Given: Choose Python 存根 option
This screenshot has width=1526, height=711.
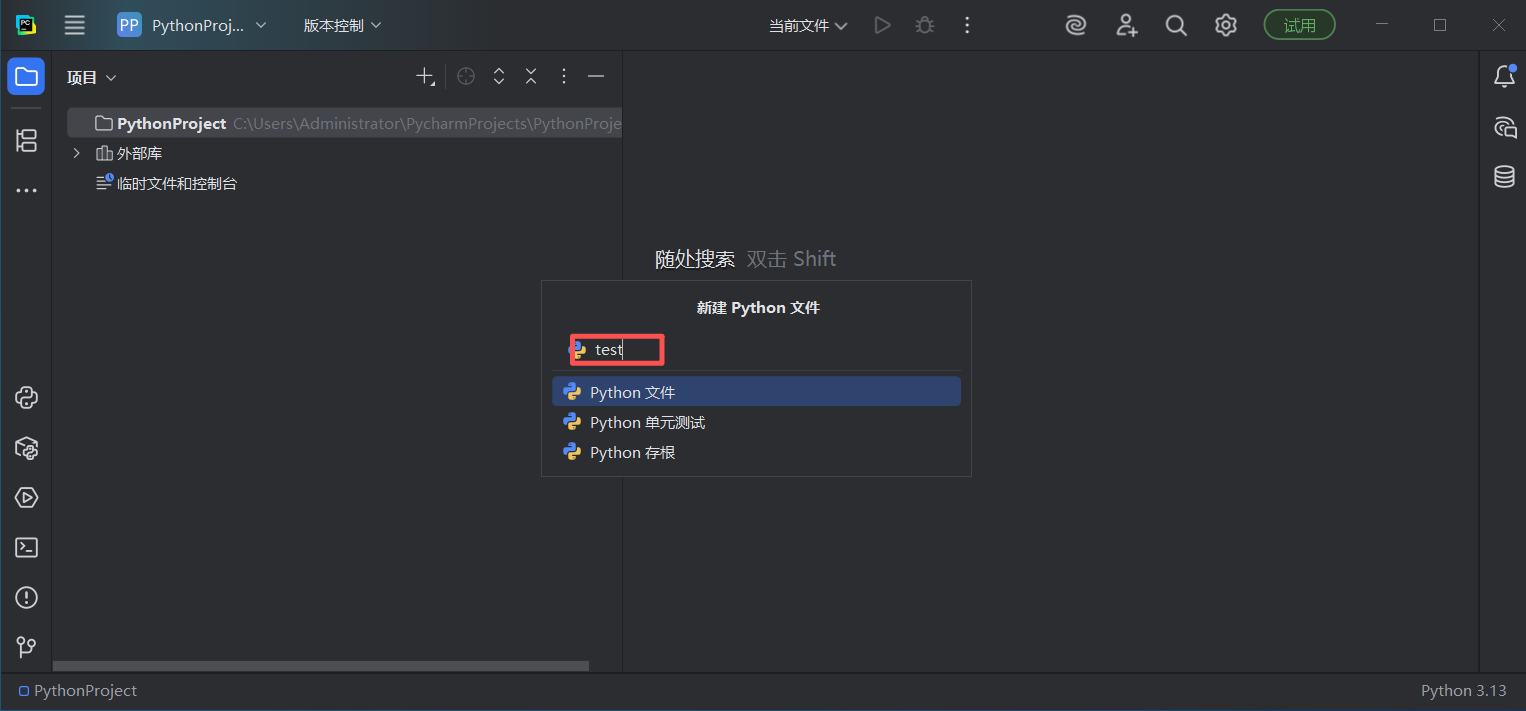Looking at the screenshot, I should [x=756, y=452].
